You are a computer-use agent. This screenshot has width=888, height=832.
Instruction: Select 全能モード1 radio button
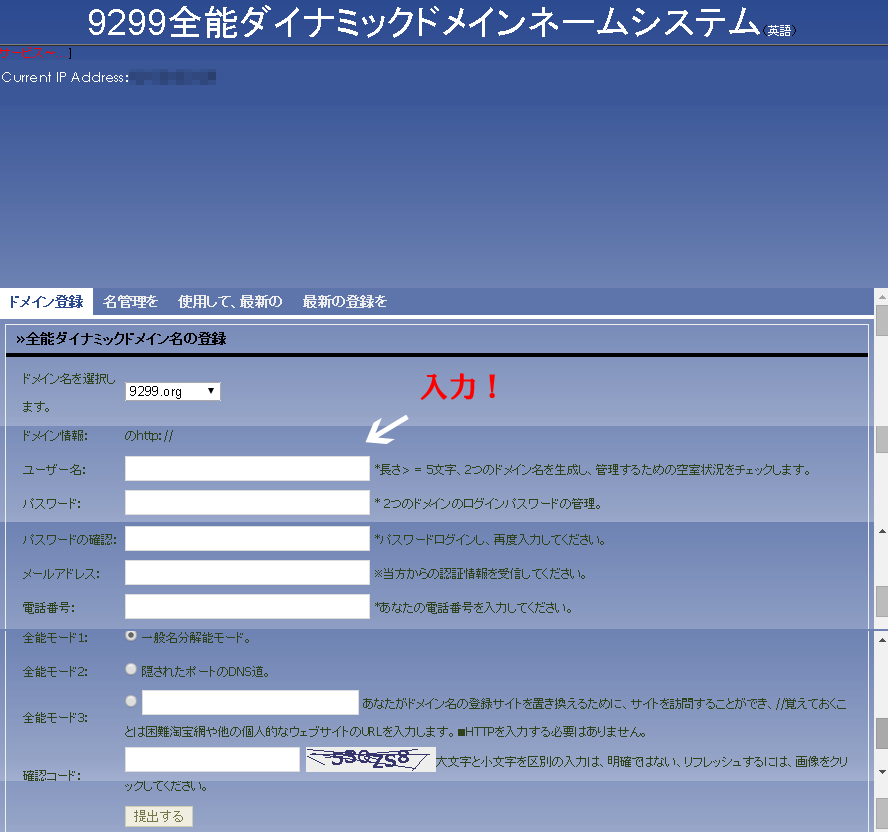pos(131,635)
